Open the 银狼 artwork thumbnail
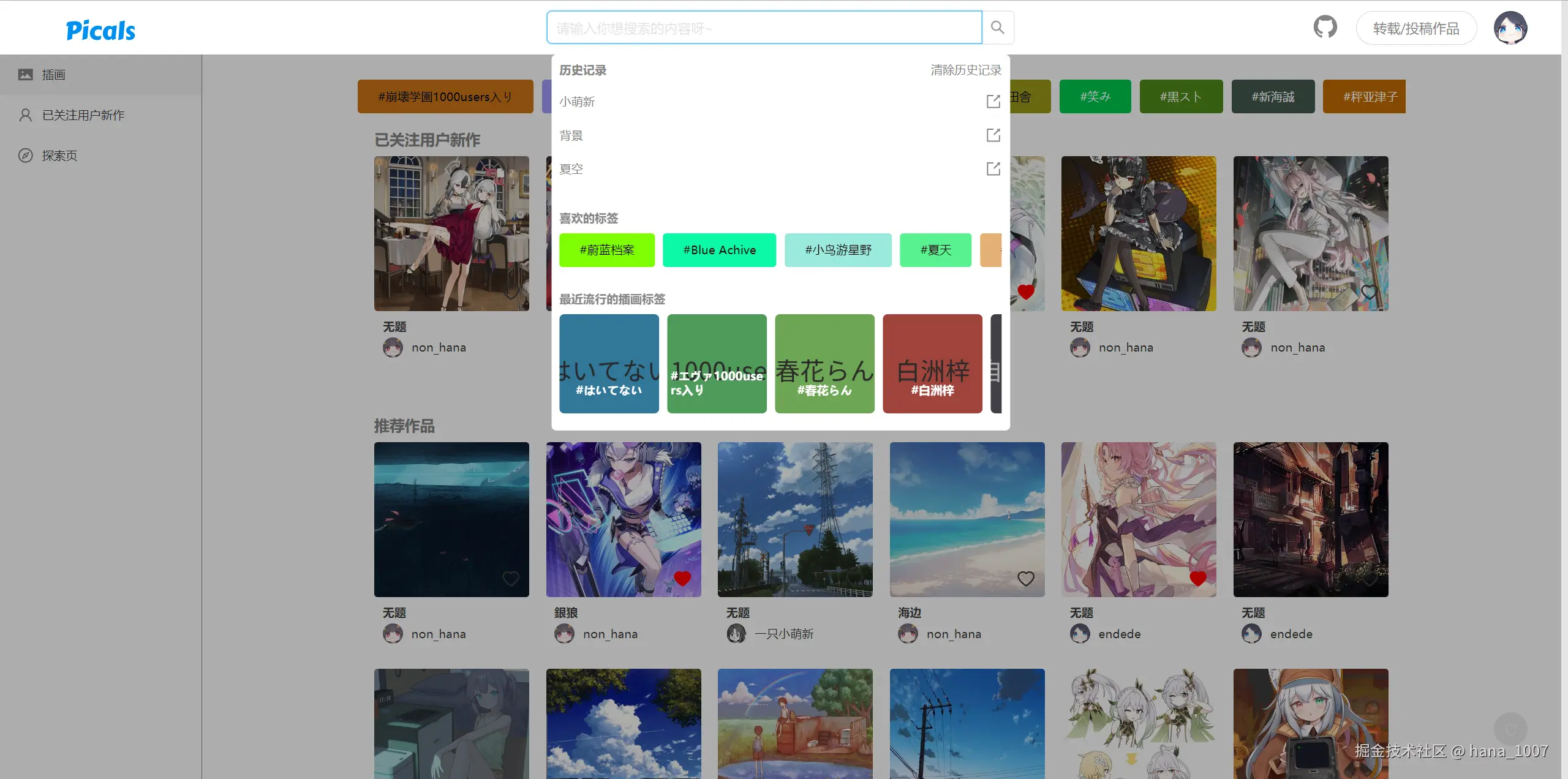Screen dimensions: 1568x779 click(624, 520)
